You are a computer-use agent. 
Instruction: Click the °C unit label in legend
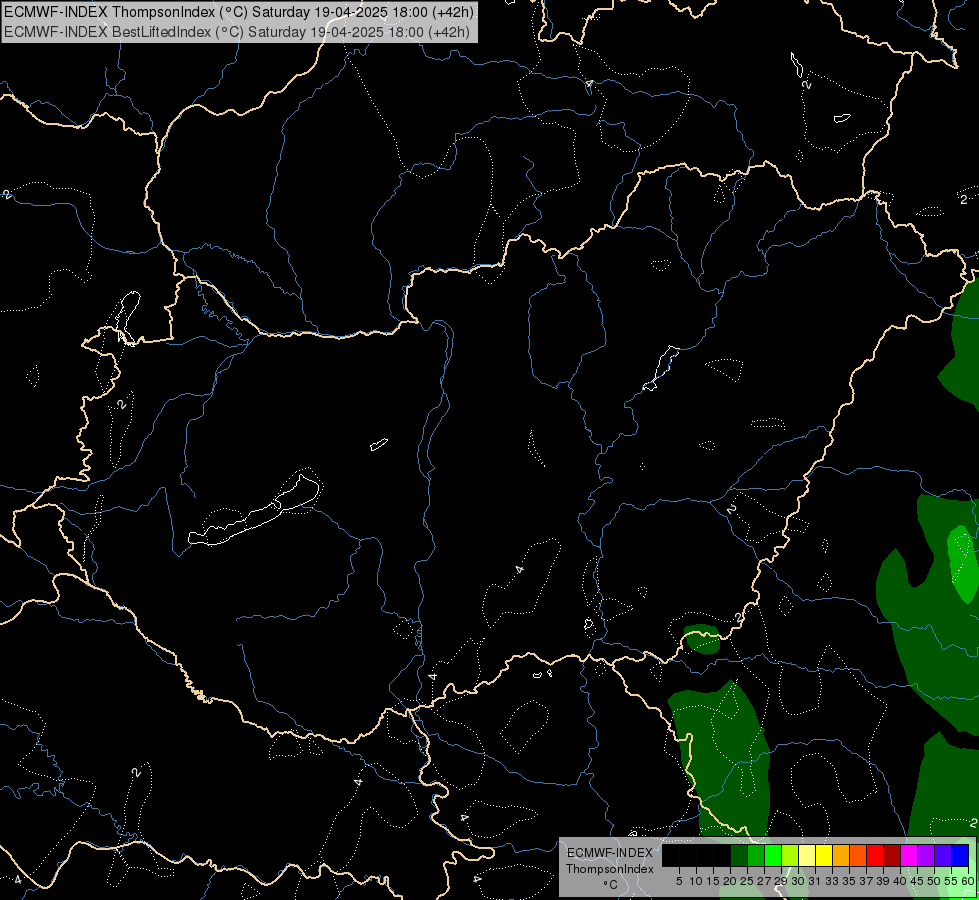pos(611,885)
